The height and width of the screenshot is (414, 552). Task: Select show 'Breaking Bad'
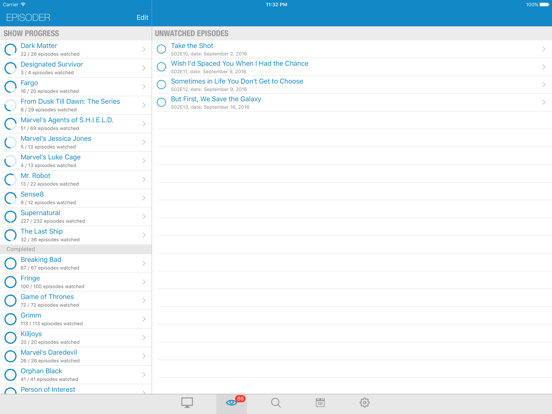[76, 263]
